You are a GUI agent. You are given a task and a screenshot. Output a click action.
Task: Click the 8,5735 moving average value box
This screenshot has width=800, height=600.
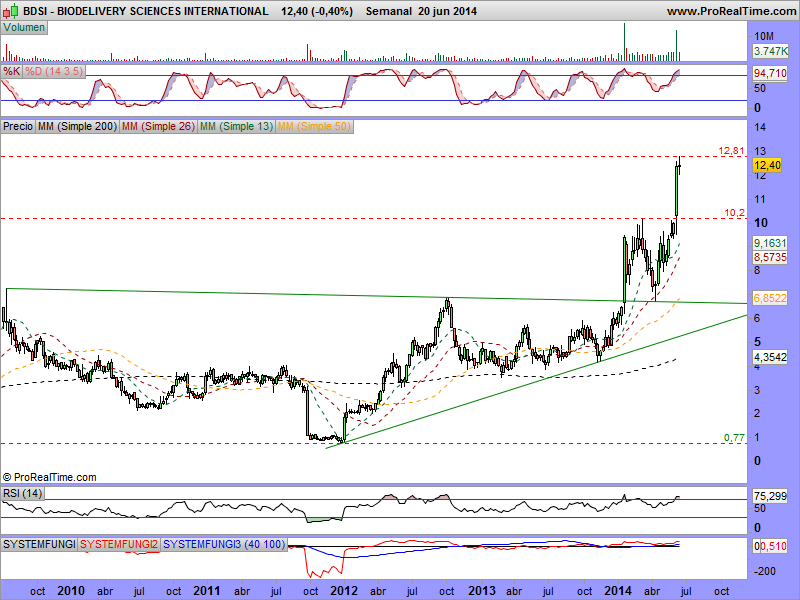click(770, 257)
